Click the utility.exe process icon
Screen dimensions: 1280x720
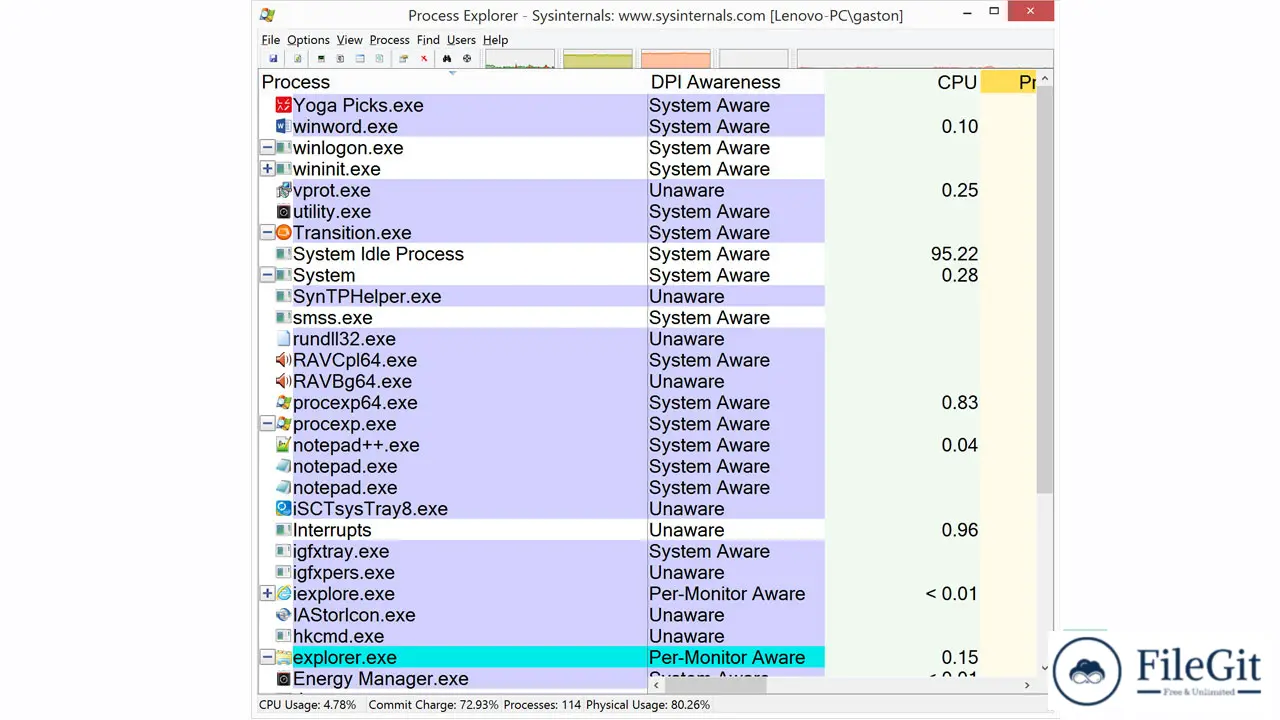pos(283,211)
